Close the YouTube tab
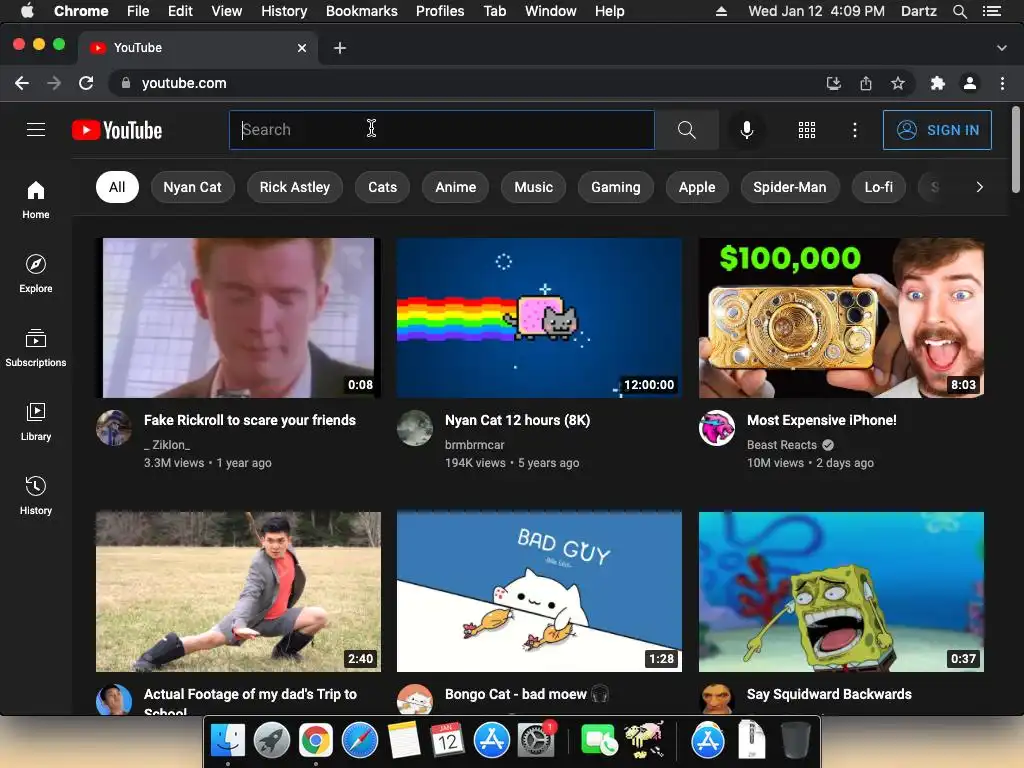 (302, 48)
